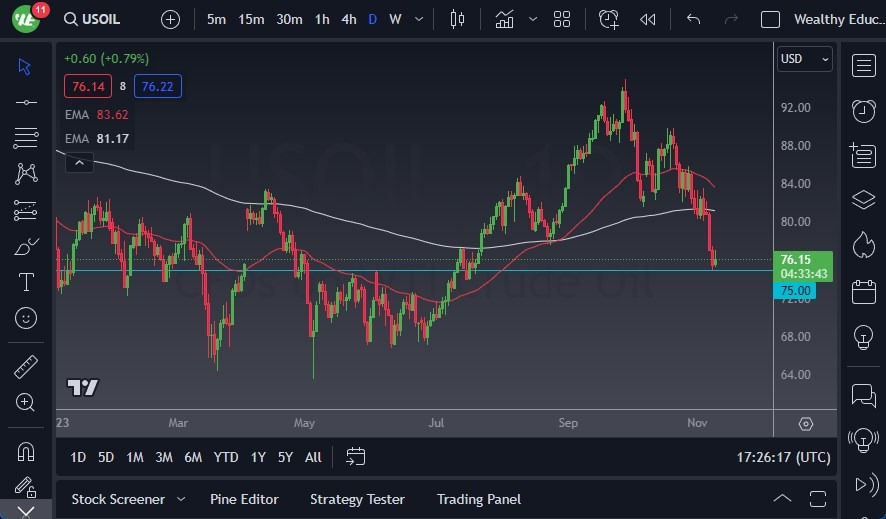
Task: Open the USD currency dropdown
Action: coord(804,59)
